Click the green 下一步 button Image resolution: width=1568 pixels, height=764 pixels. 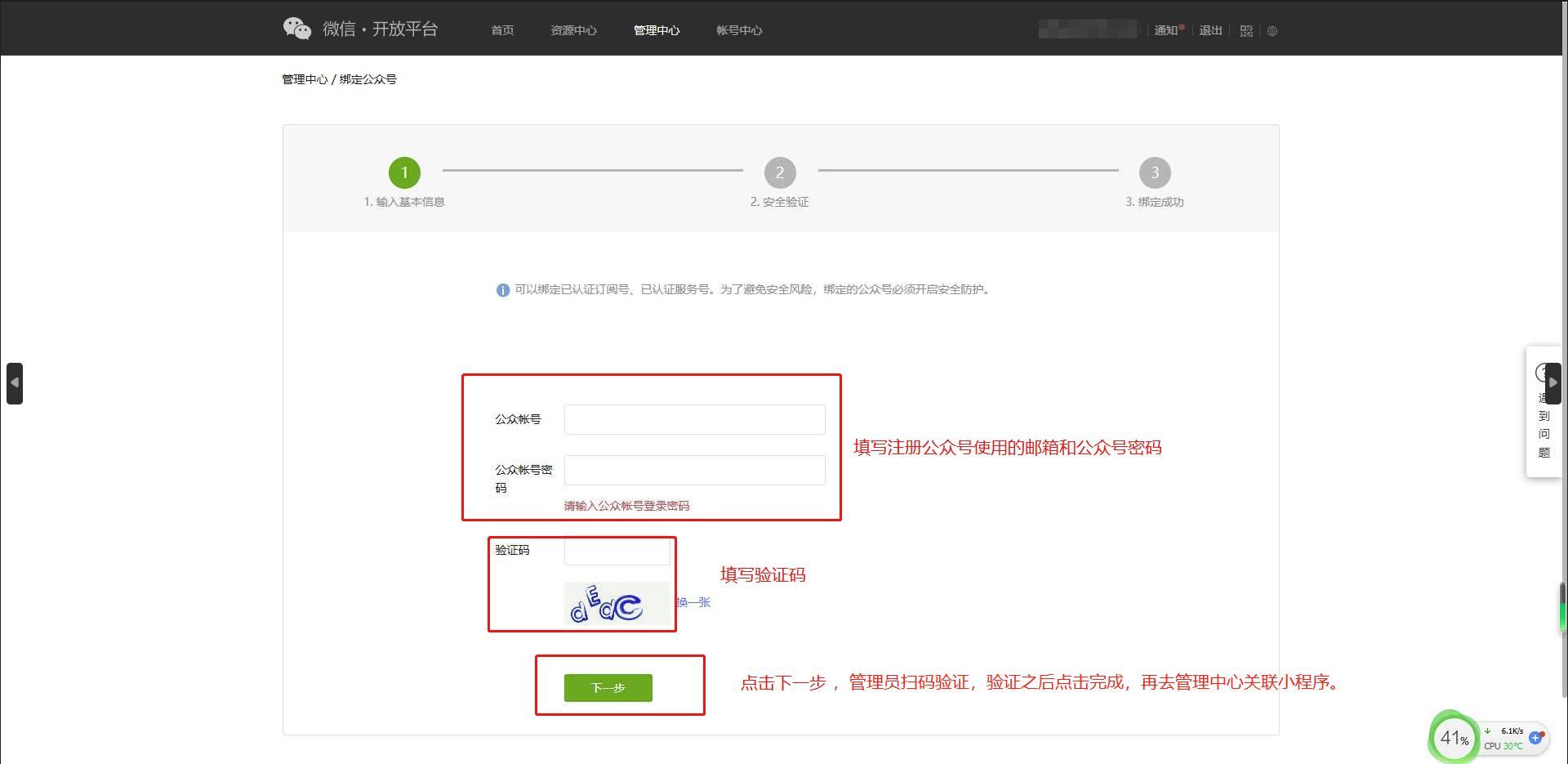608,688
